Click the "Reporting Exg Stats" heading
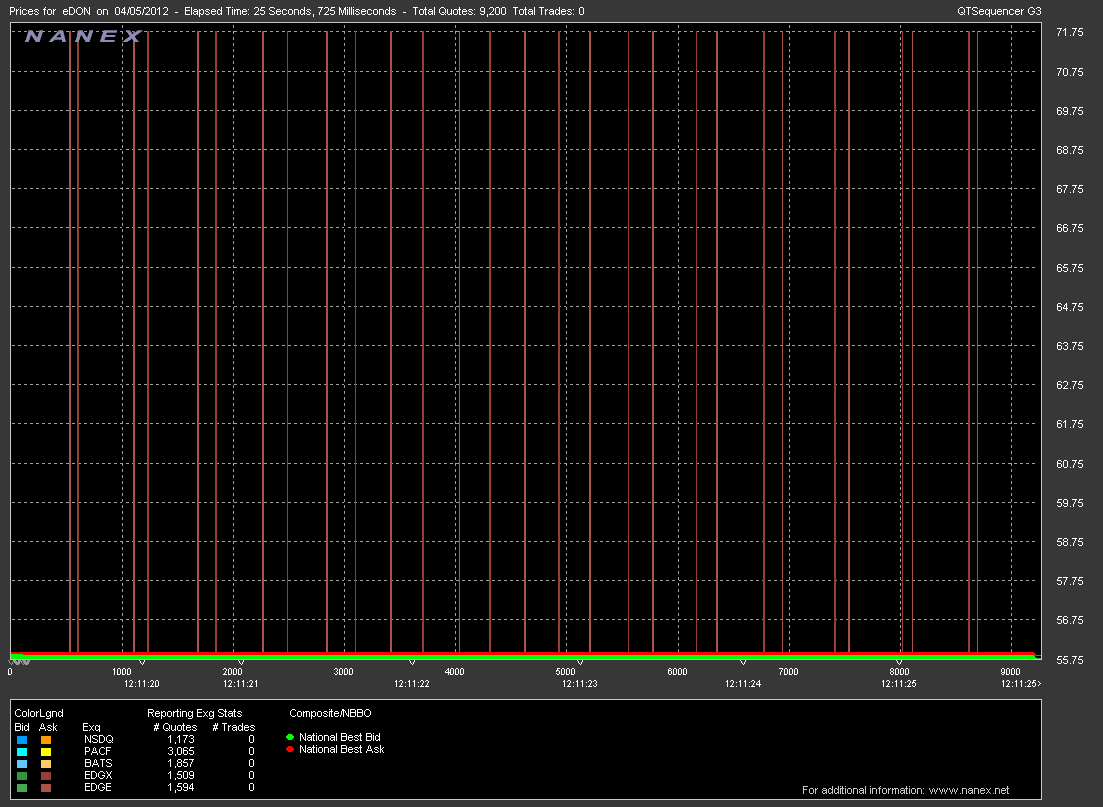 [194, 713]
